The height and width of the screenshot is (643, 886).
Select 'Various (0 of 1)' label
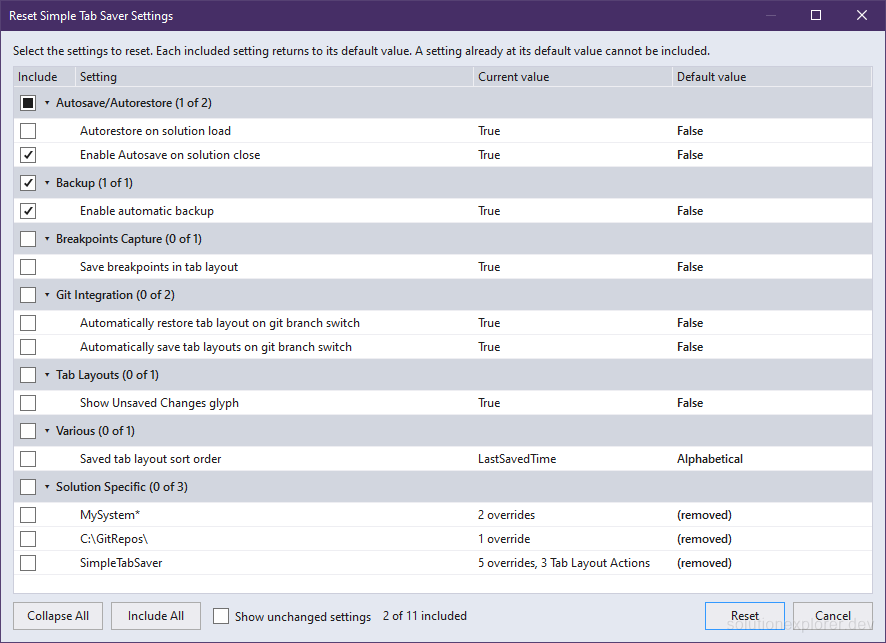(x=95, y=431)
